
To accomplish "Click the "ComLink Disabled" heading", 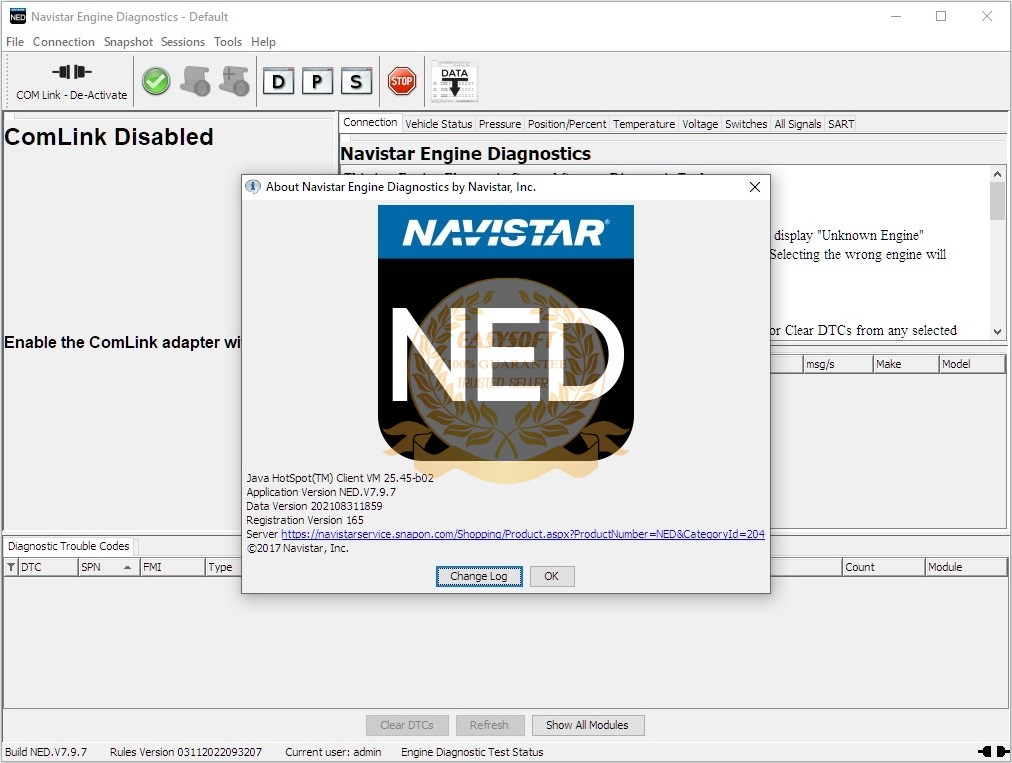I will 108,137.
